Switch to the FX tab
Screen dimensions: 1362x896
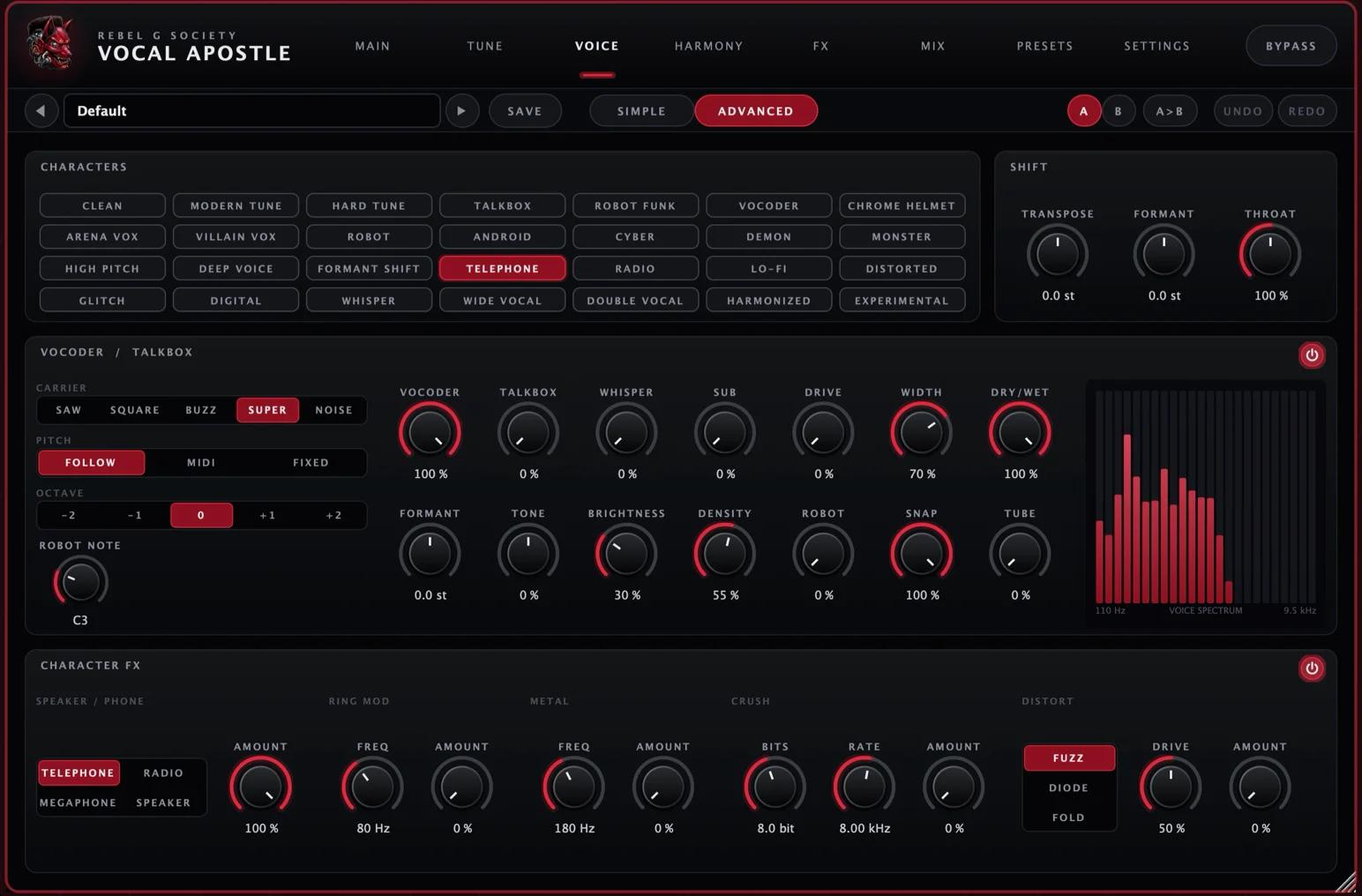(x=821, y=46)
